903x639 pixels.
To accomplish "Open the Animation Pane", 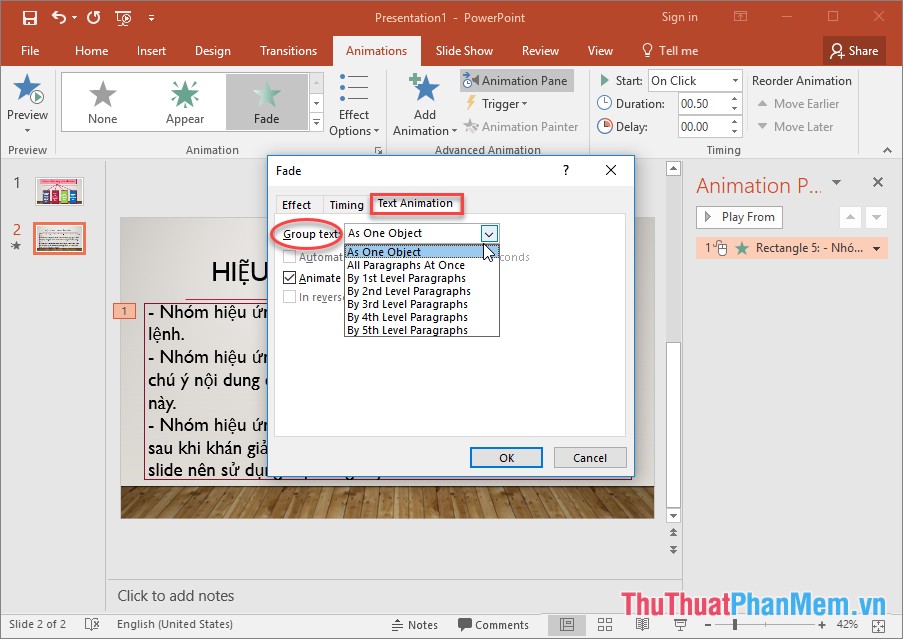I will point(516,80).
